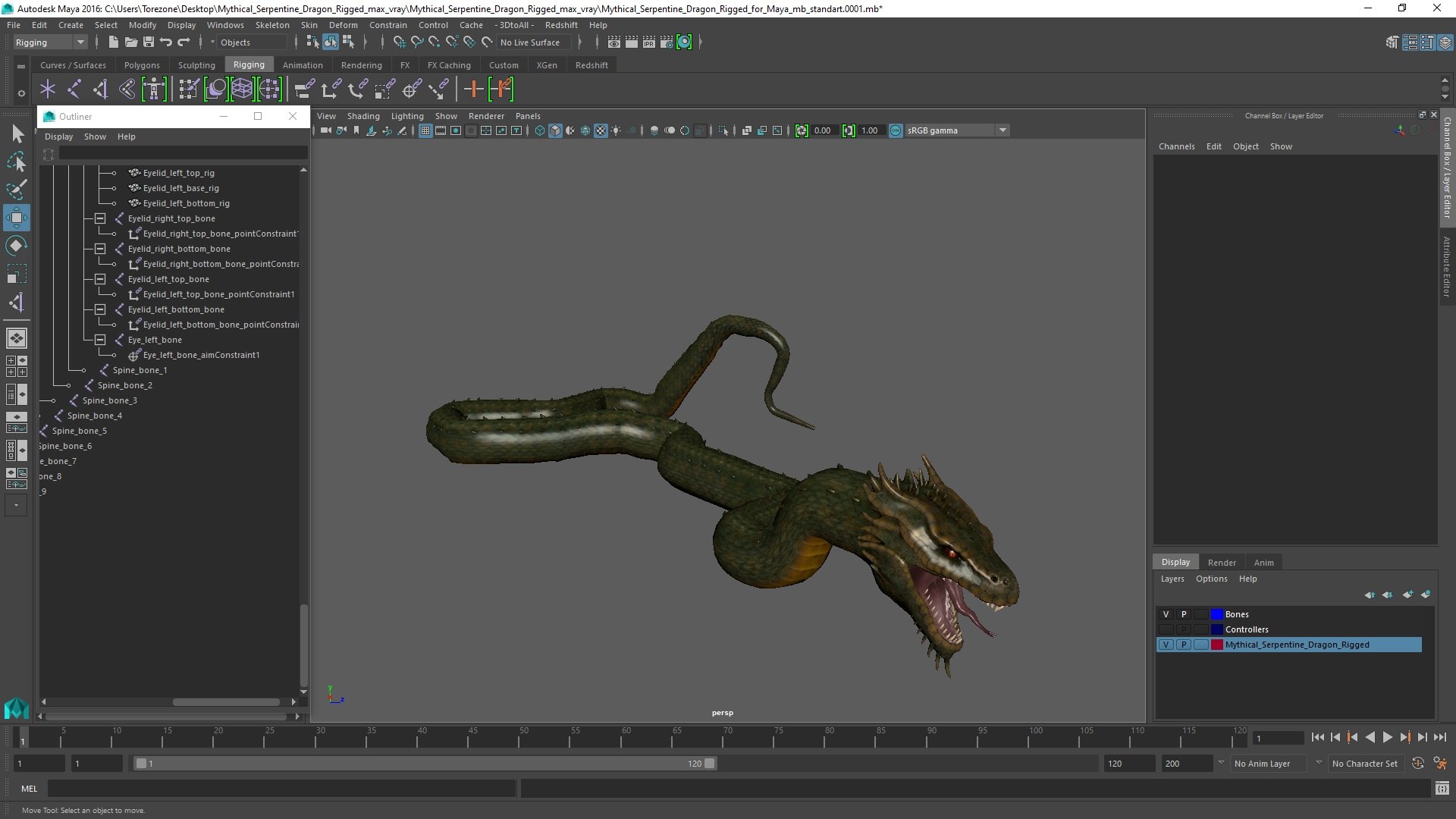Screen dimensions: 1456x819
Task: Open the Skeleton menu
Action: click(x=272, y=25)
